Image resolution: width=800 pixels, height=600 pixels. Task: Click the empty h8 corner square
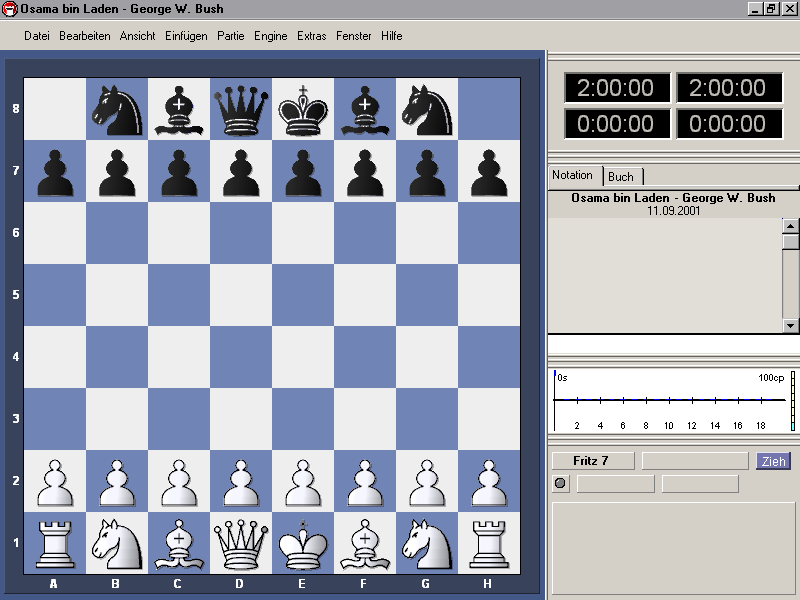point(489,109)
